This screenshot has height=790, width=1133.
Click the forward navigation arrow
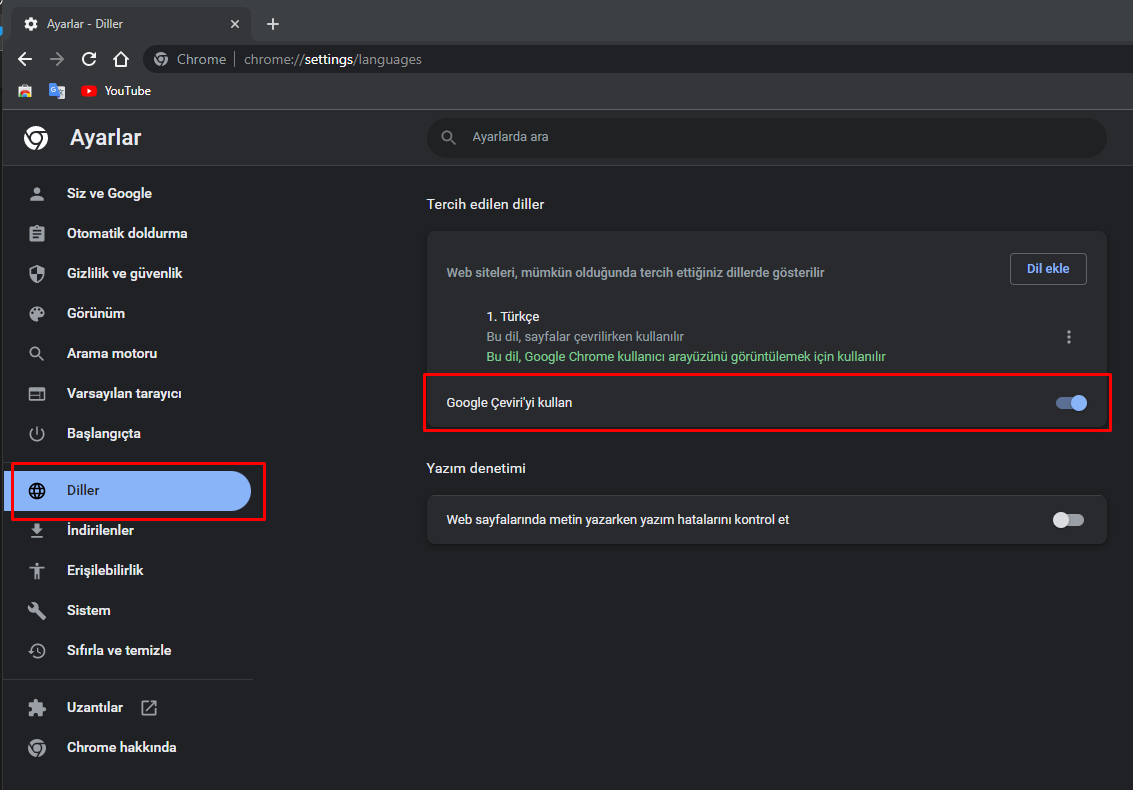(x=57, y=59)
